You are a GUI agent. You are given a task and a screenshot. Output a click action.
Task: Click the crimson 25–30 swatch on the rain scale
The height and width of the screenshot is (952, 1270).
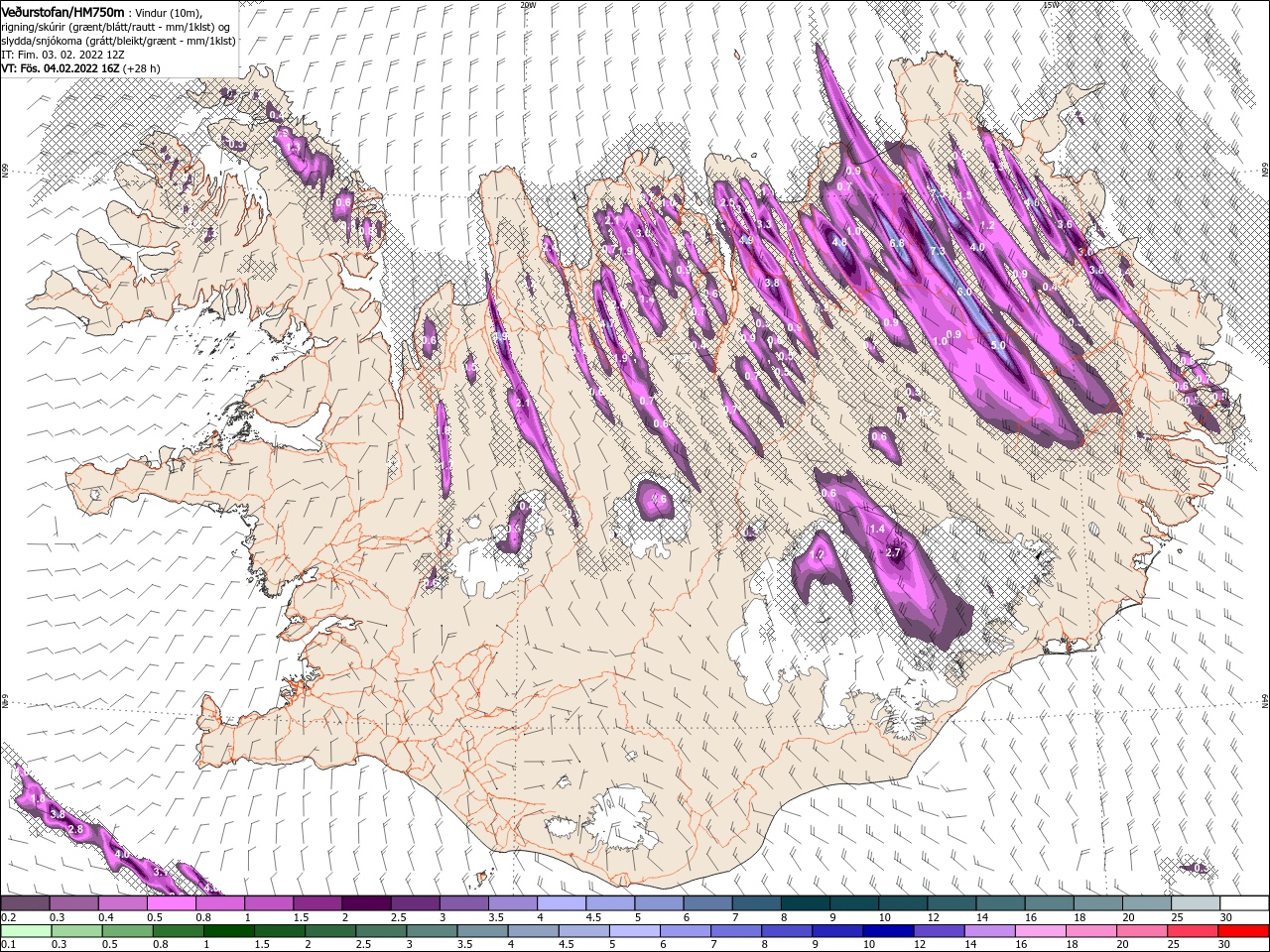[1192, 931]
